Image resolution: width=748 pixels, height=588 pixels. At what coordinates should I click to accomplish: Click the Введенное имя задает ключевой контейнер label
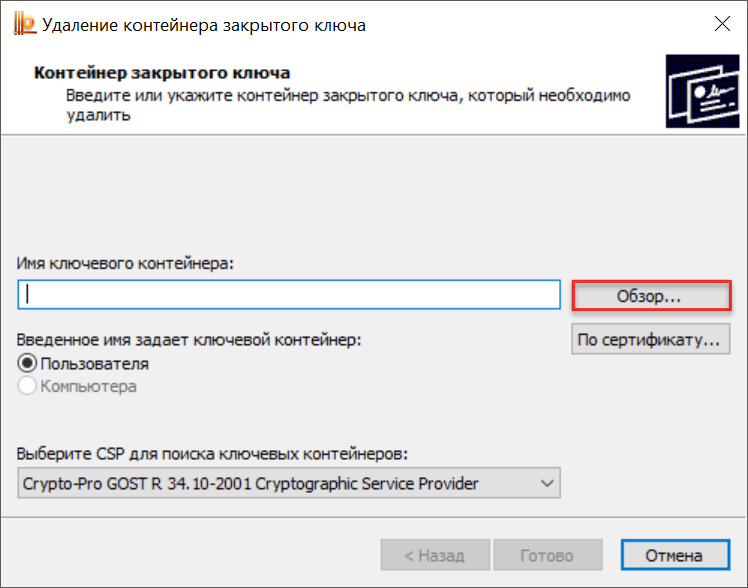tap(189, 340)
